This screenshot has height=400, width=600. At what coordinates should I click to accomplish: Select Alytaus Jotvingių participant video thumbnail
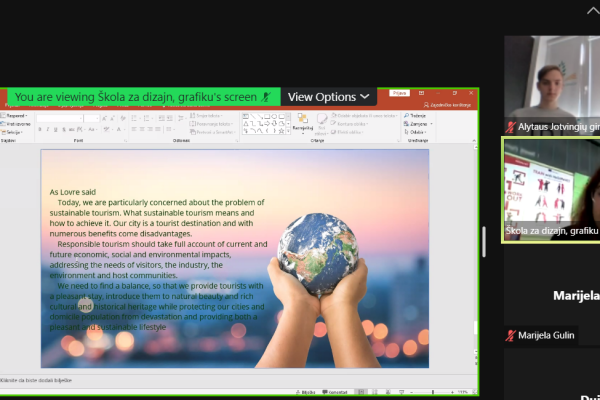click(x=552, y=85)
